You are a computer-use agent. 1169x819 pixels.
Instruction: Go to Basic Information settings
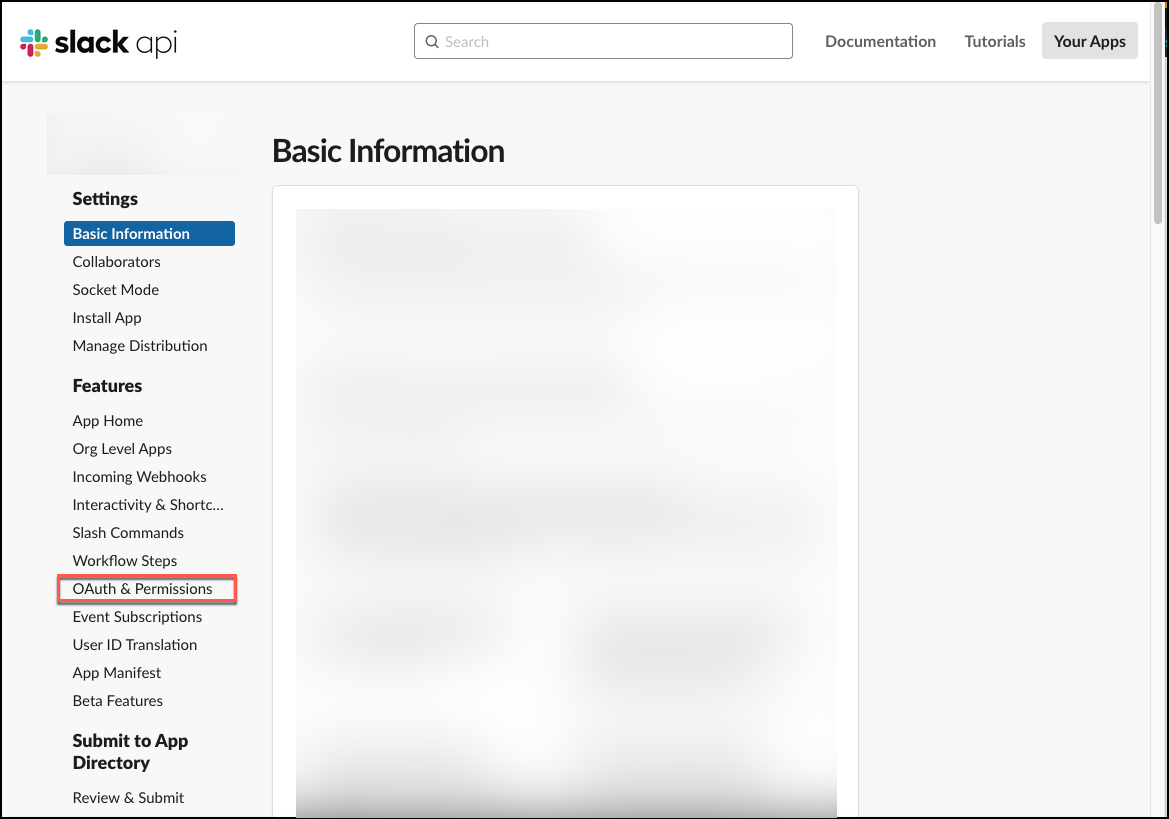(x=131, y=233)
